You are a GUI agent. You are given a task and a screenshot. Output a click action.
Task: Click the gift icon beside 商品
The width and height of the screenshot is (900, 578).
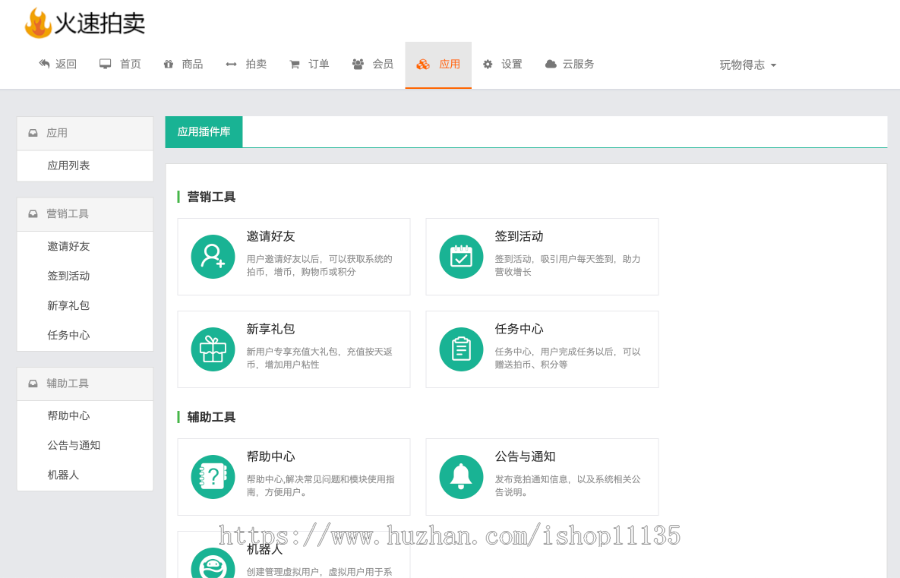pos(168,64)
